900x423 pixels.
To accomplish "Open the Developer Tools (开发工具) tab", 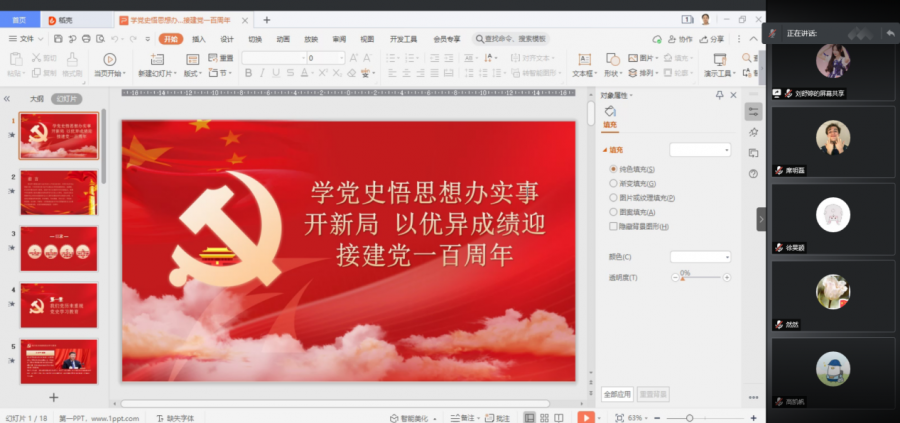I will click(x=404, y=39).
